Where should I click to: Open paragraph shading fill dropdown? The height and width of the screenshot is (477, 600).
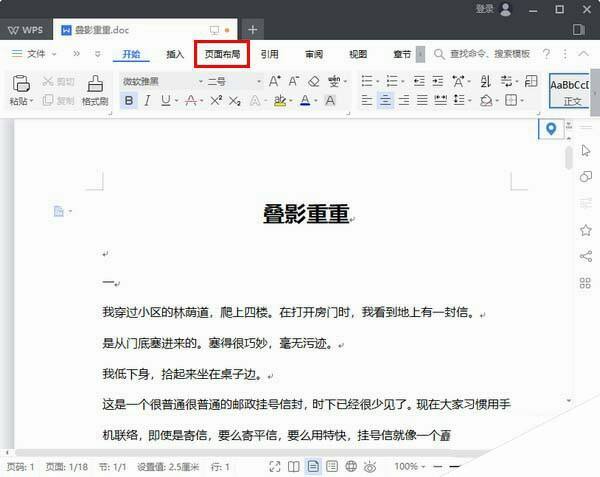[497, 101]
